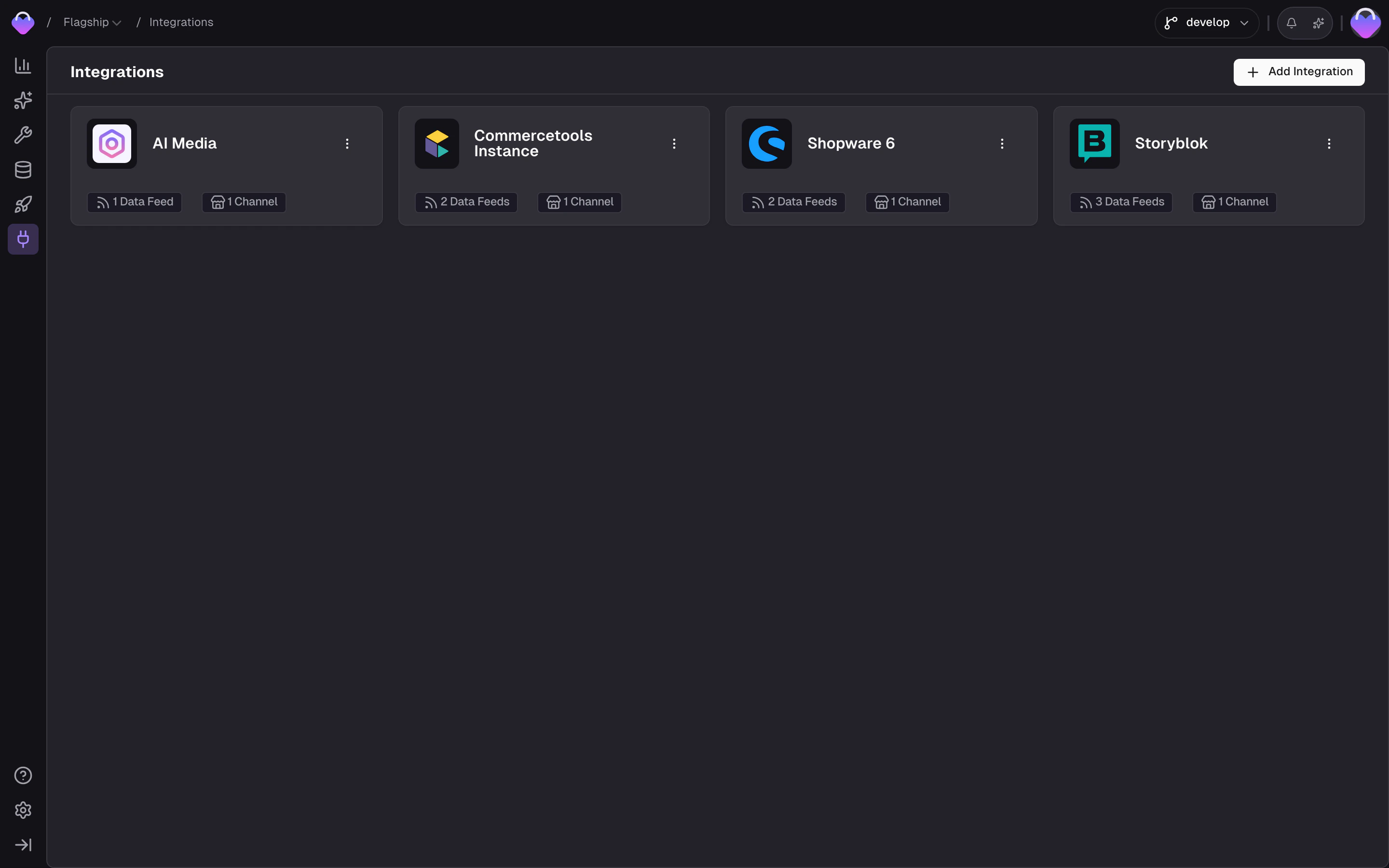
Task: Click the Commercetools Instance logo icon
Action: point(437,144)
